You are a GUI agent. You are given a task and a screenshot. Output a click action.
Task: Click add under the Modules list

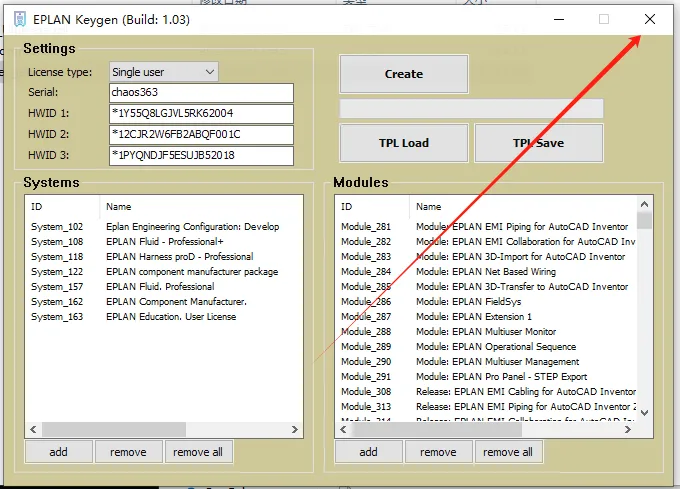coord(369,452)
